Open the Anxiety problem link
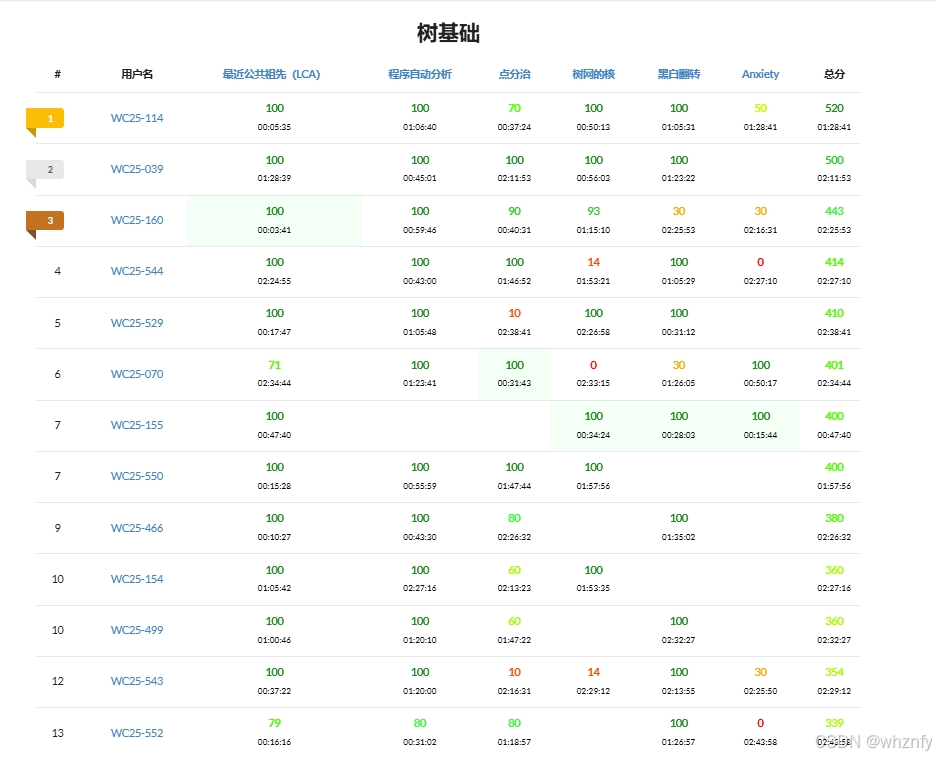The height and width of the screenshot is (757, 936). tap(760, 74)
